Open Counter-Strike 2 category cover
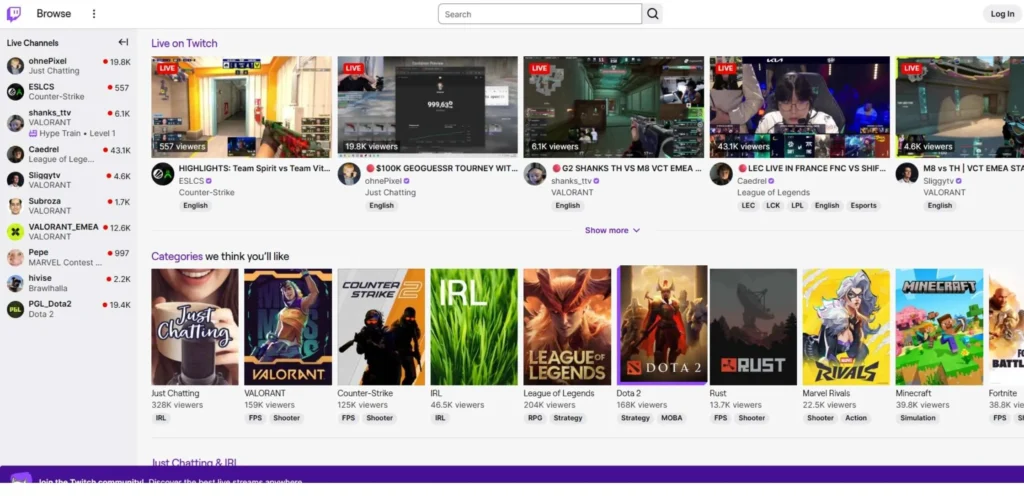The height and width of the screenshot is (503, 1024). [x=381, y=327]
